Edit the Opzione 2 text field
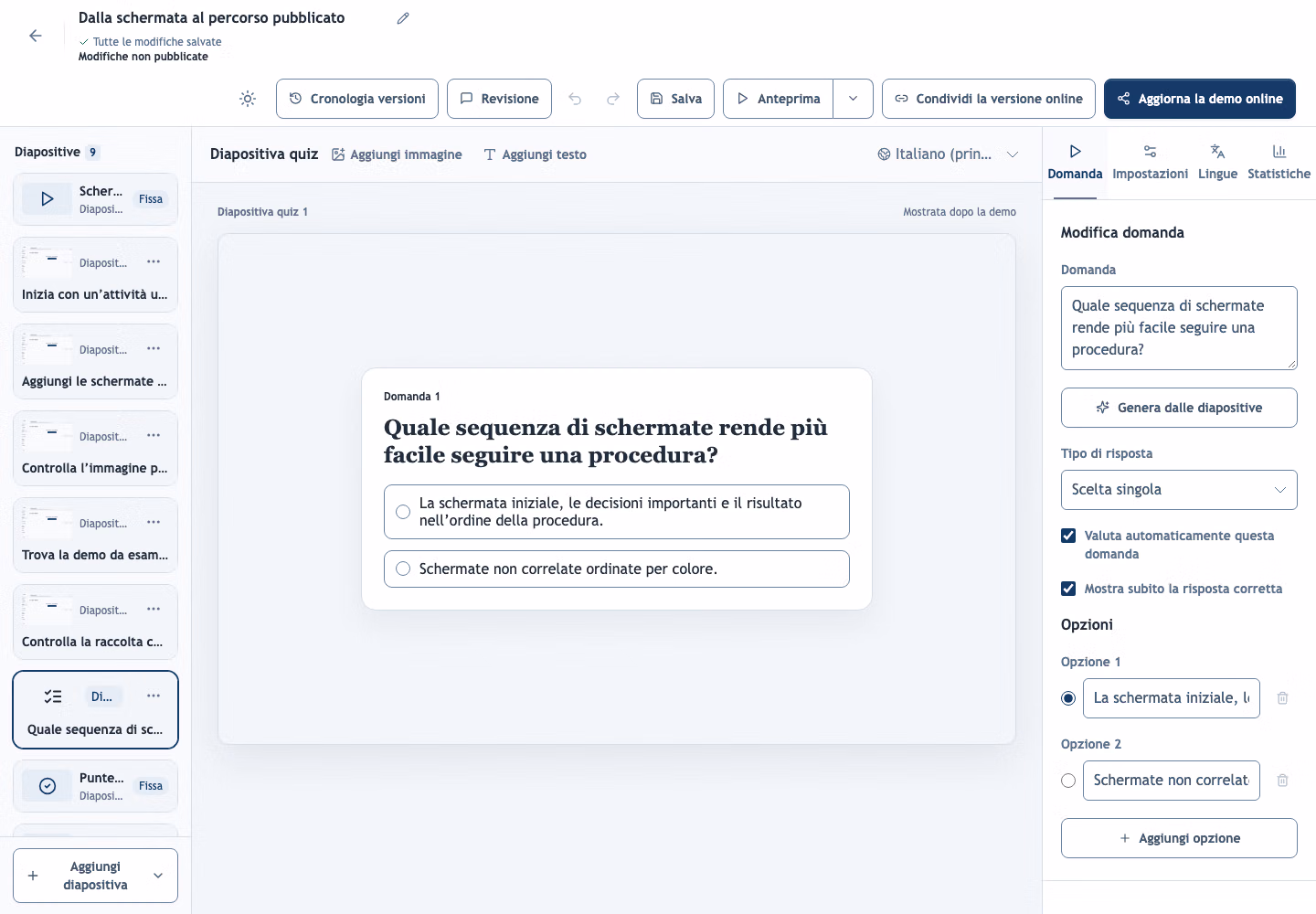Viewport: 1316px width, 914px height. (1172, 781)
